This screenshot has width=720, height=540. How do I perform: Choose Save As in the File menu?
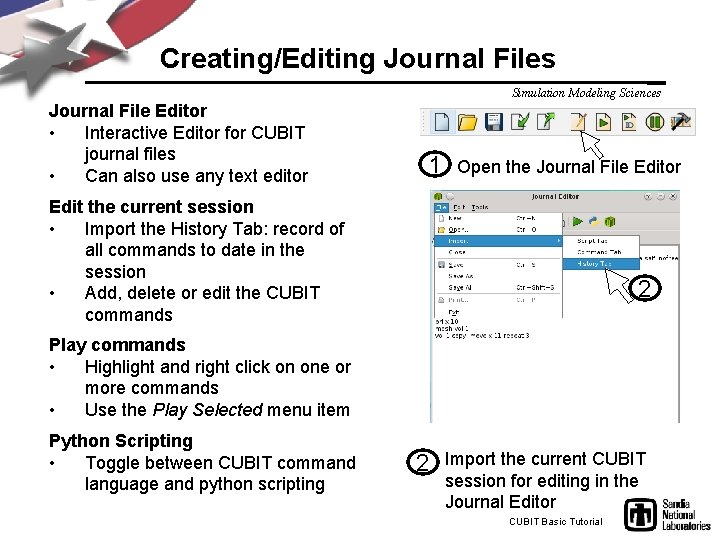[x=498, y=276]
